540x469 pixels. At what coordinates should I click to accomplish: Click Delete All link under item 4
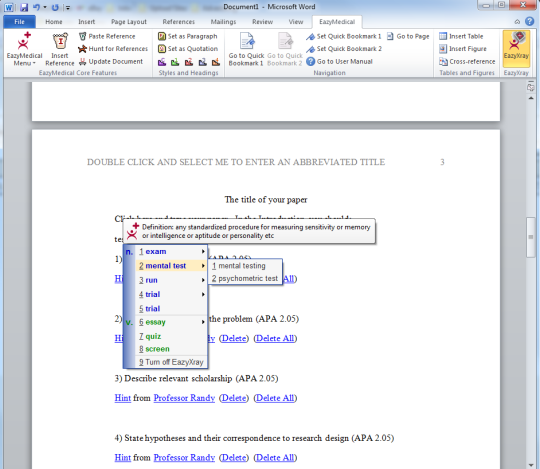pos(275,458)
